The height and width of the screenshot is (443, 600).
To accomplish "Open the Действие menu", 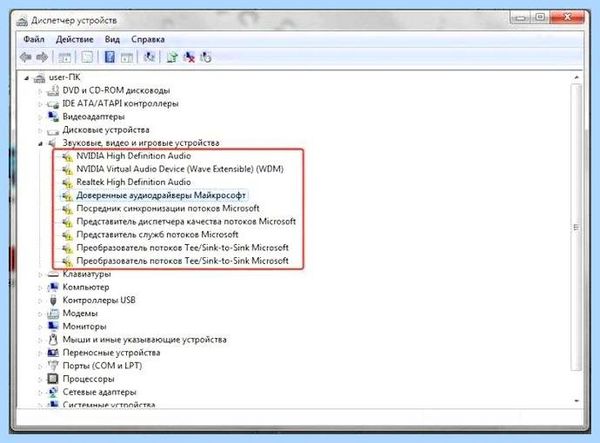I will [75, 39].
